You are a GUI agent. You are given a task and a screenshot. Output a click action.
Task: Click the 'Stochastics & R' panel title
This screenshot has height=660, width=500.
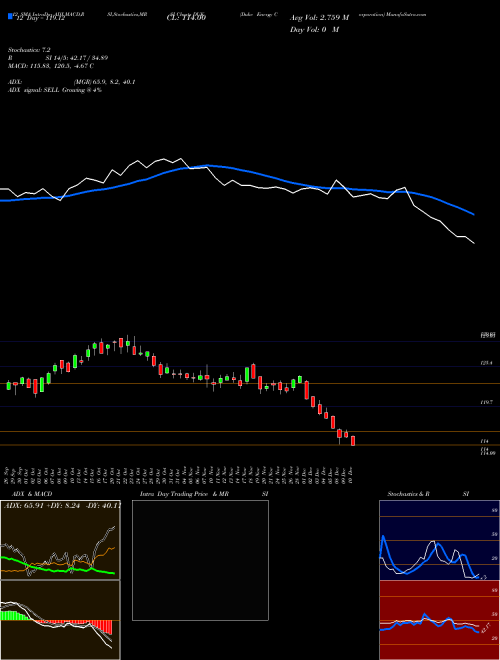click(408, 494)
